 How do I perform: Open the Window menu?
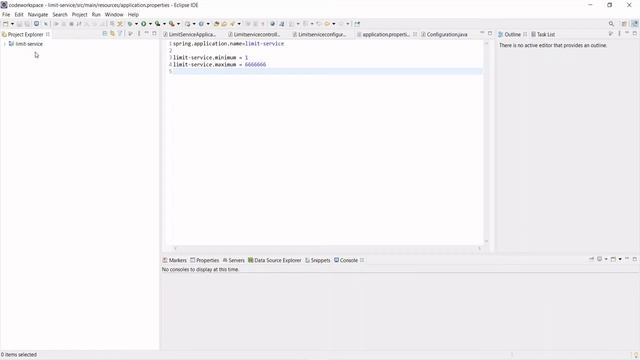[x=114, y=14]
